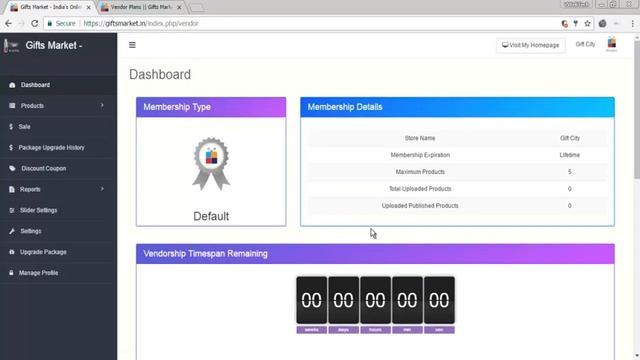Expand the Products submenu chevron

pyautogui.click(x=102, y=106)
